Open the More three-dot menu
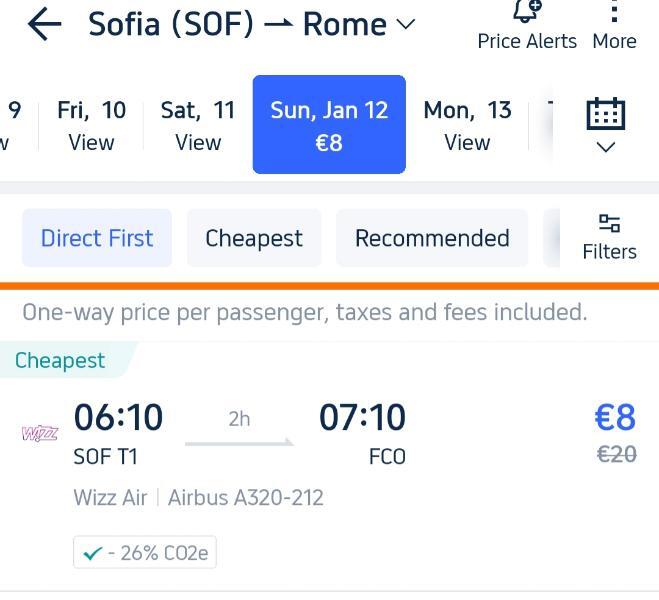This screenshot has width=659, height=600. [614, 12]
